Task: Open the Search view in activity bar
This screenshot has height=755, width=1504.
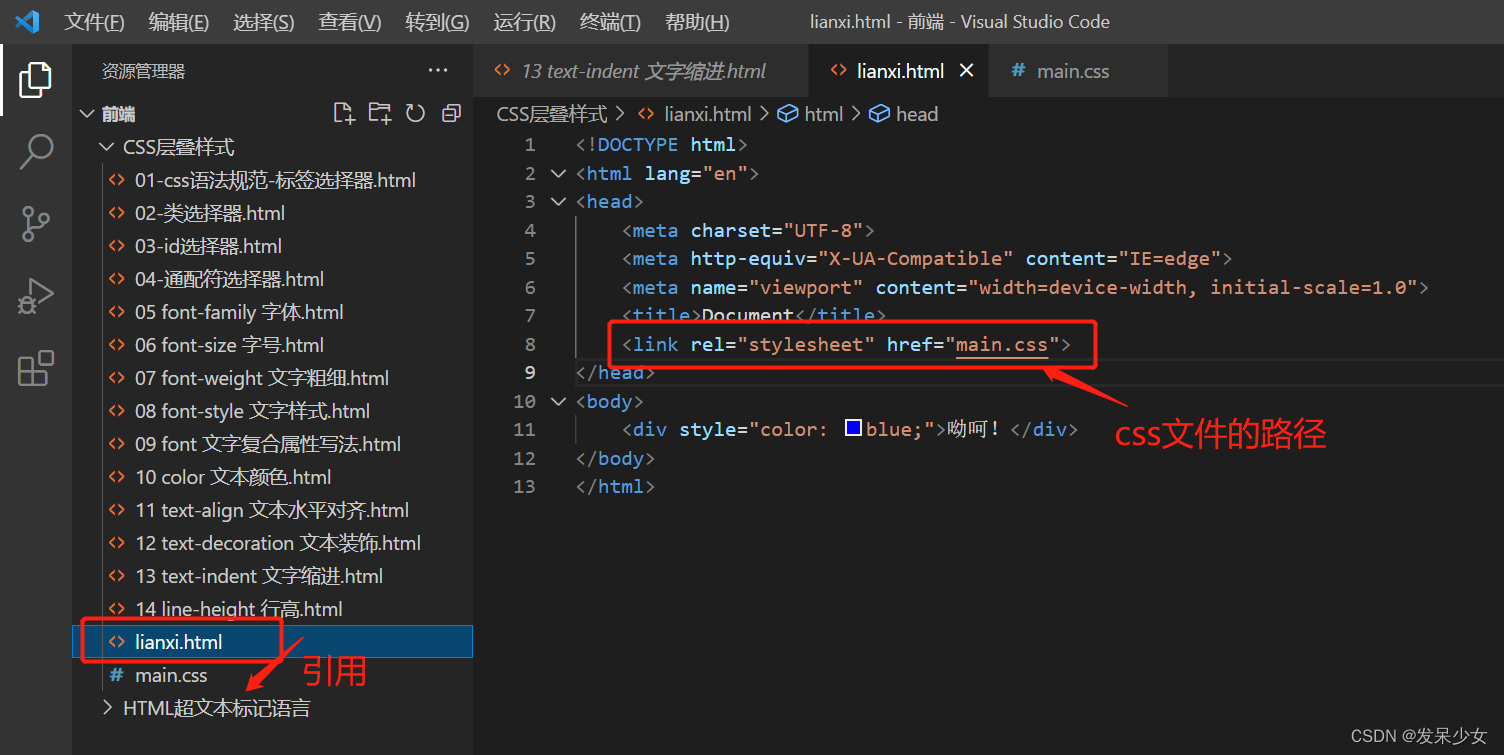Action: [x=35, y=152]
